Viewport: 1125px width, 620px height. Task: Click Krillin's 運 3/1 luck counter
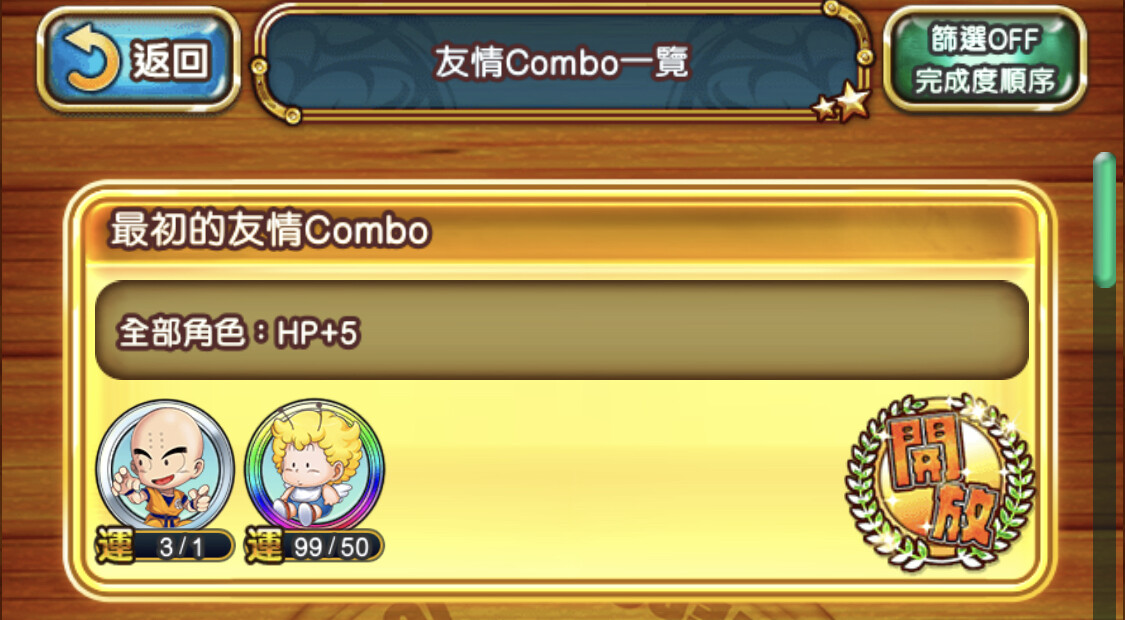(x=165, y=548)
